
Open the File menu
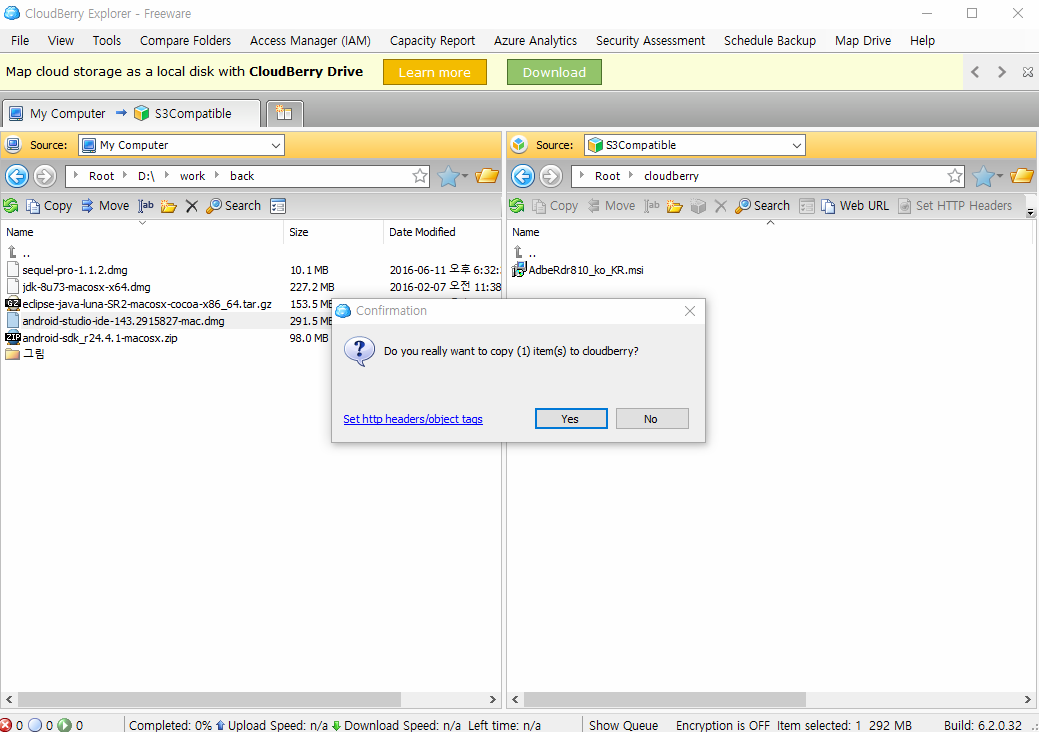coord(20,40)
